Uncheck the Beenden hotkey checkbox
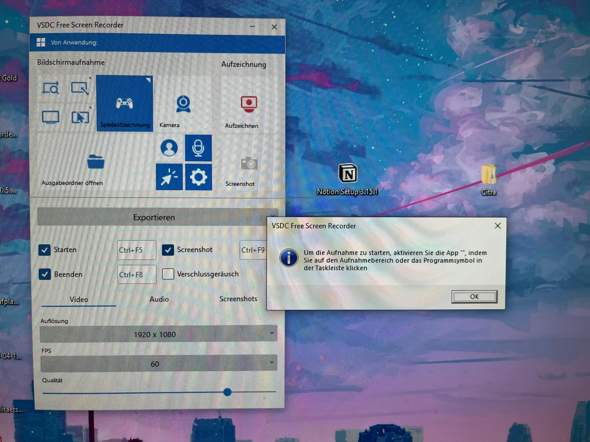This screenshot has width=590, height=442. [44, 274]
